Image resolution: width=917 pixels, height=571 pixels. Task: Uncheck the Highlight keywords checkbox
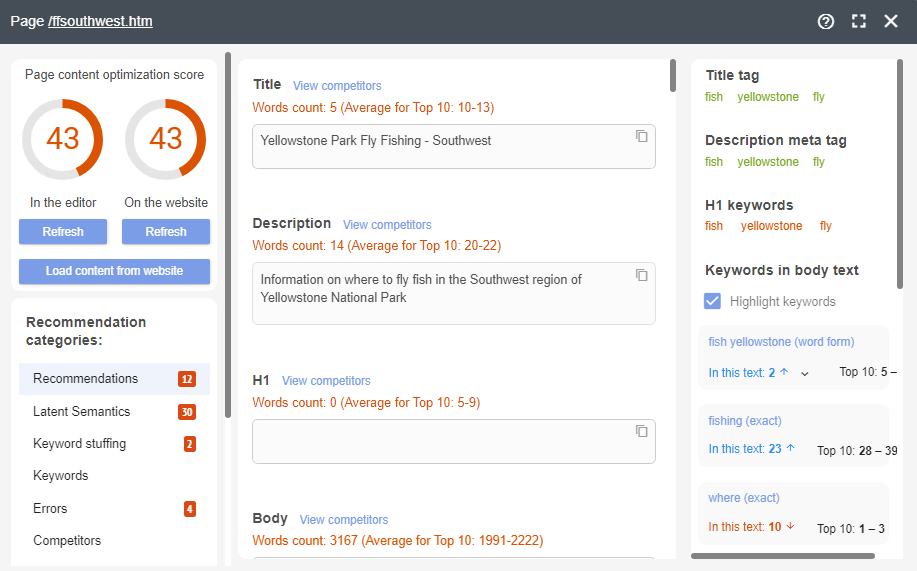713,301
